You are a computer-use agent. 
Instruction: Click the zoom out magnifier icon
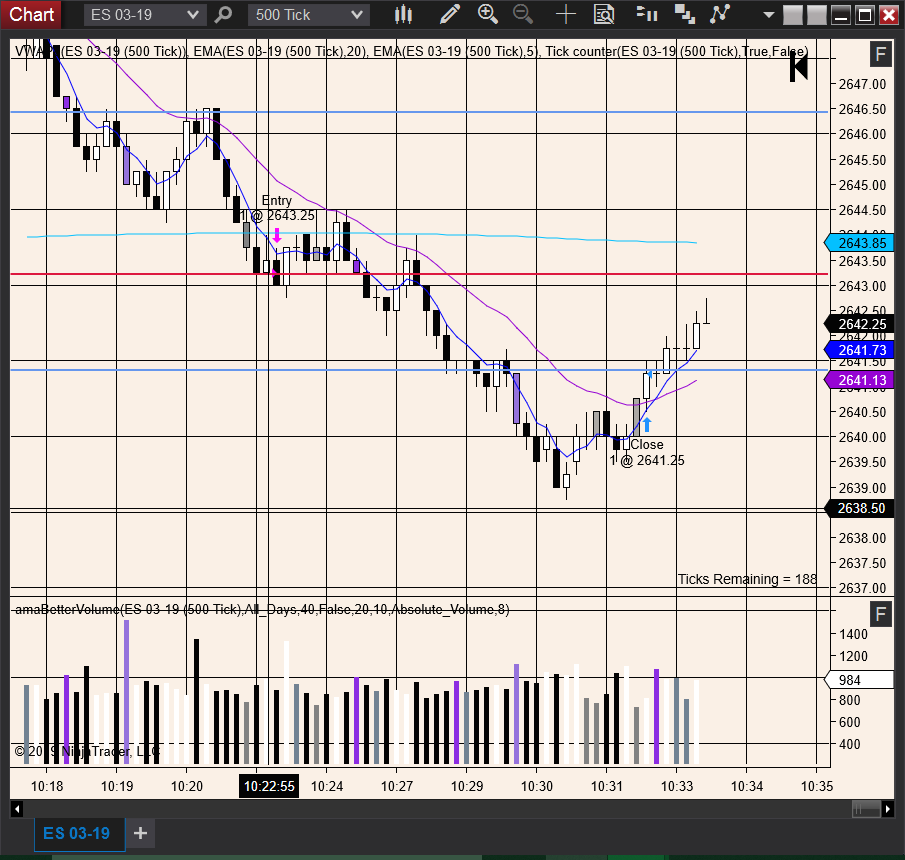click(523, 14)
